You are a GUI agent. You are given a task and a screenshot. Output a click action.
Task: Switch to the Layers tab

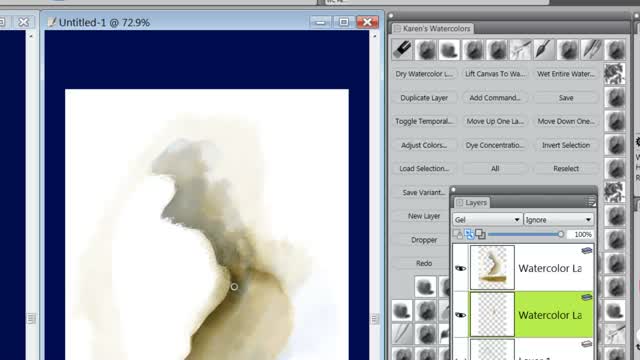click(472, 202)
